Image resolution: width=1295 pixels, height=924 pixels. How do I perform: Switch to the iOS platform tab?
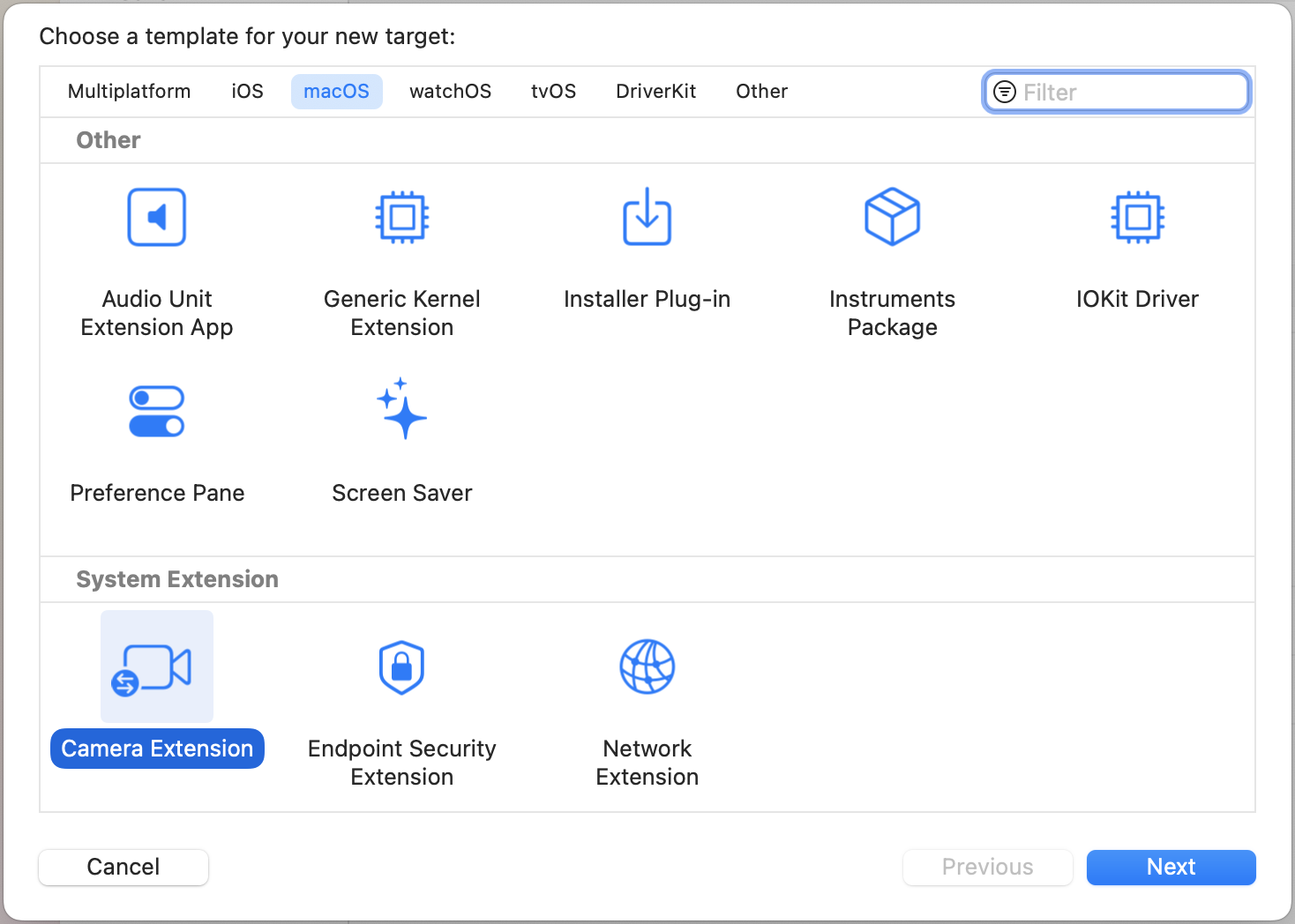tap(248, 92)
